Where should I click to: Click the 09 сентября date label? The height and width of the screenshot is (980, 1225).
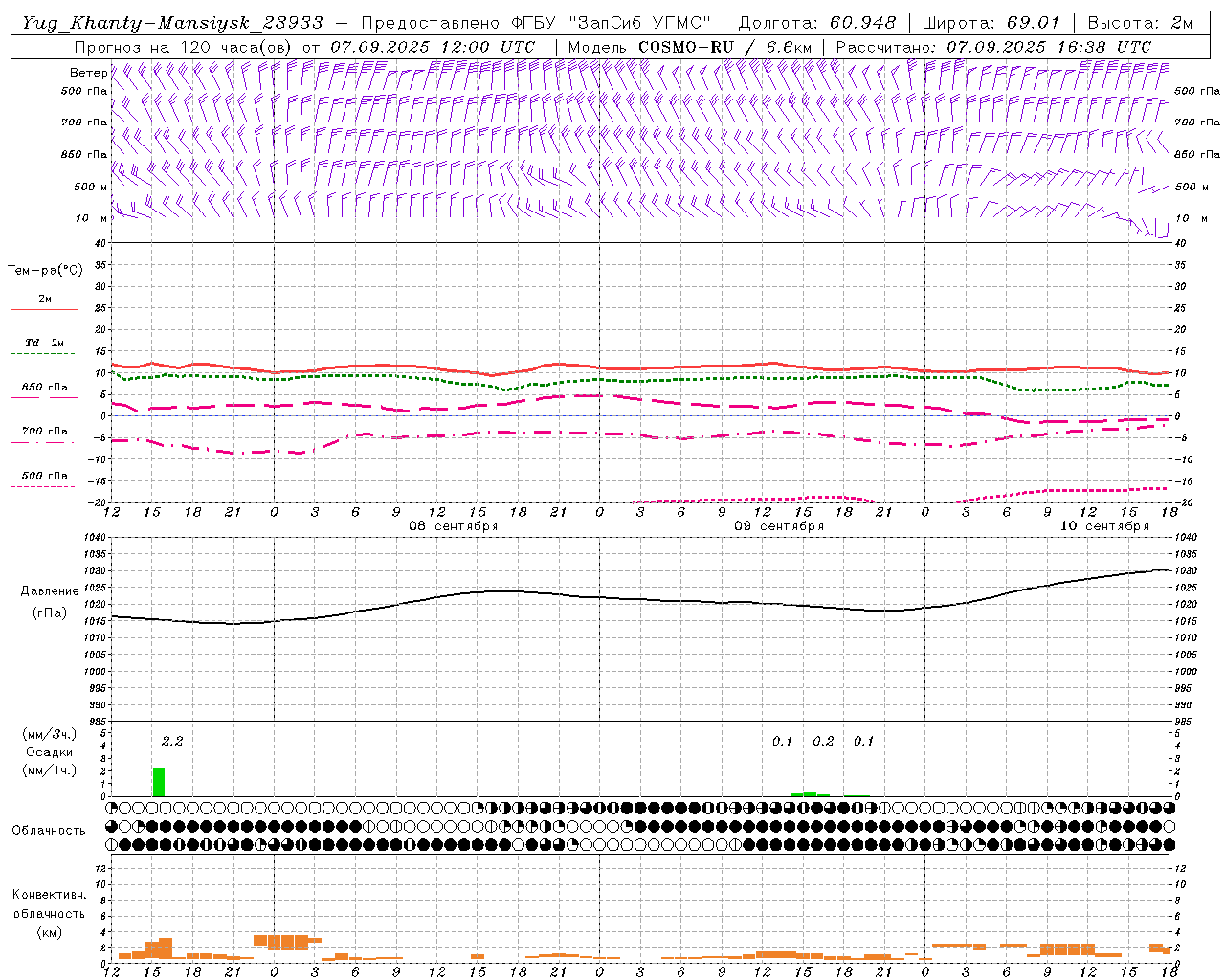(x=779, y=526)
